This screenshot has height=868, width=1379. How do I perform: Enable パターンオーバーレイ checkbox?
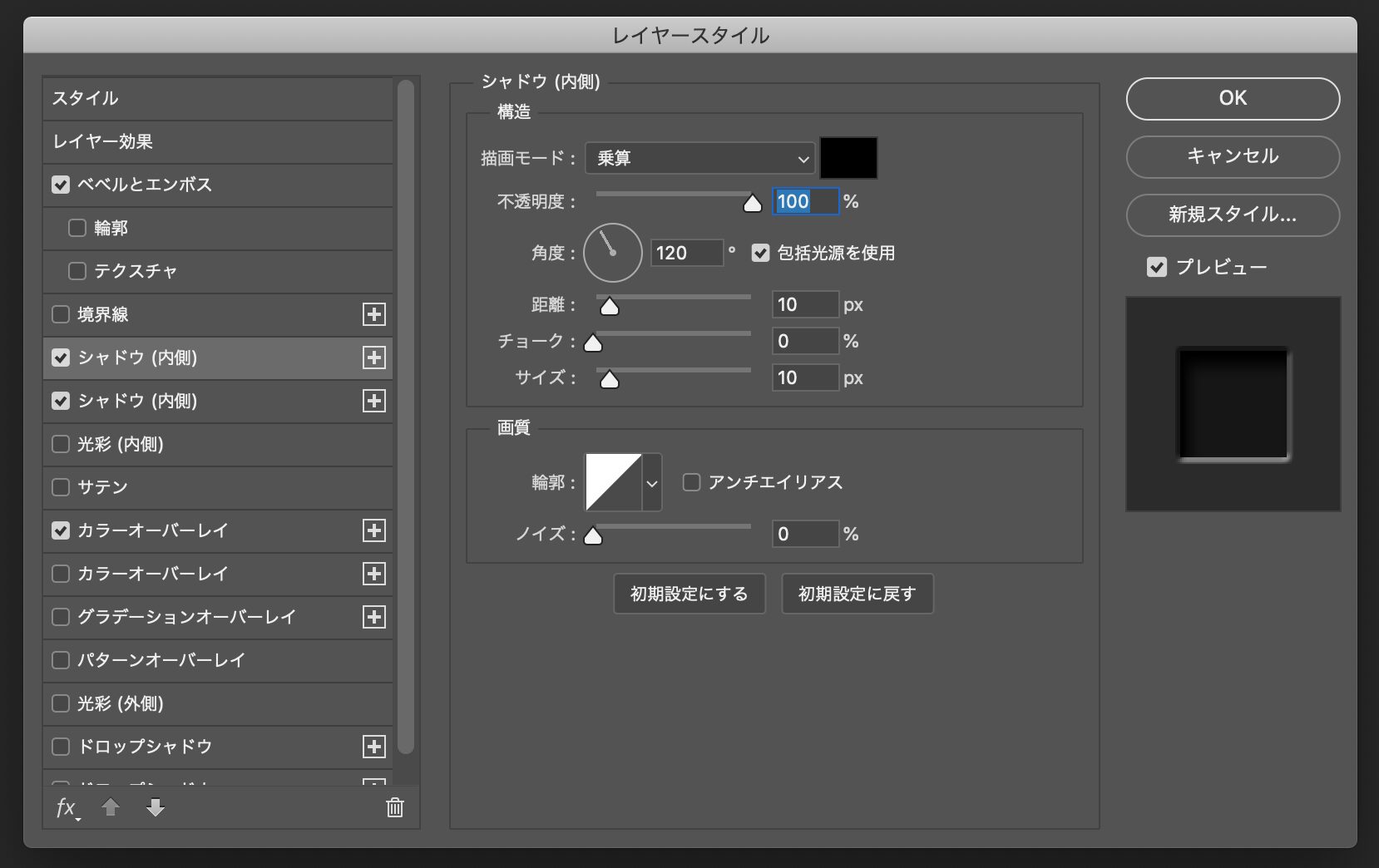tap(61, 660)
